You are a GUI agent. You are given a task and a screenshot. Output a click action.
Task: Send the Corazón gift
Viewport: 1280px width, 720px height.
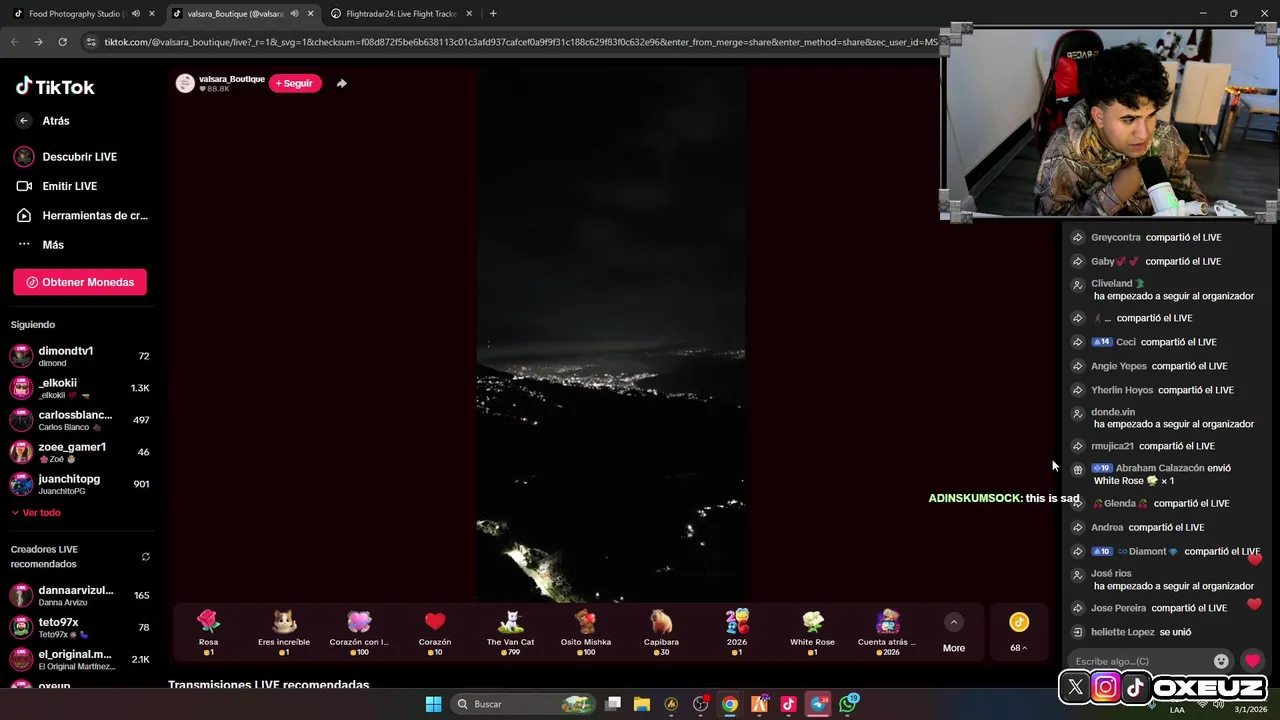(x=435, y=633)
